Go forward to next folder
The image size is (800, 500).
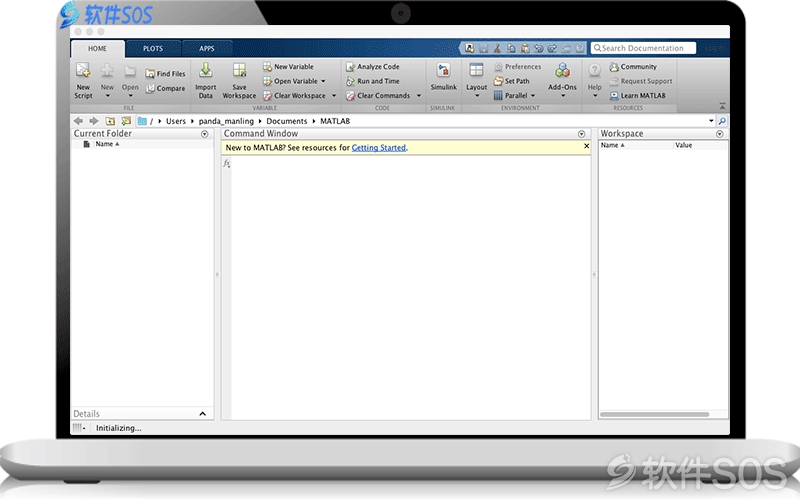tap(93, 121)
